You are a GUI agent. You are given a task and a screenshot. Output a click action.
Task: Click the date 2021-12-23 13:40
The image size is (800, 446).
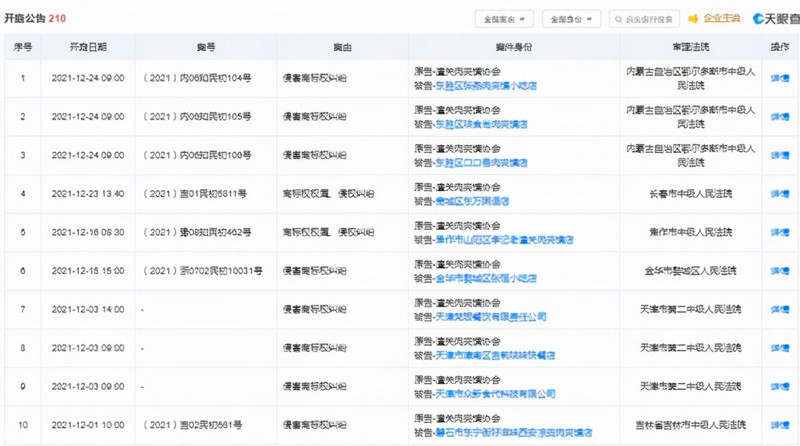88,194
